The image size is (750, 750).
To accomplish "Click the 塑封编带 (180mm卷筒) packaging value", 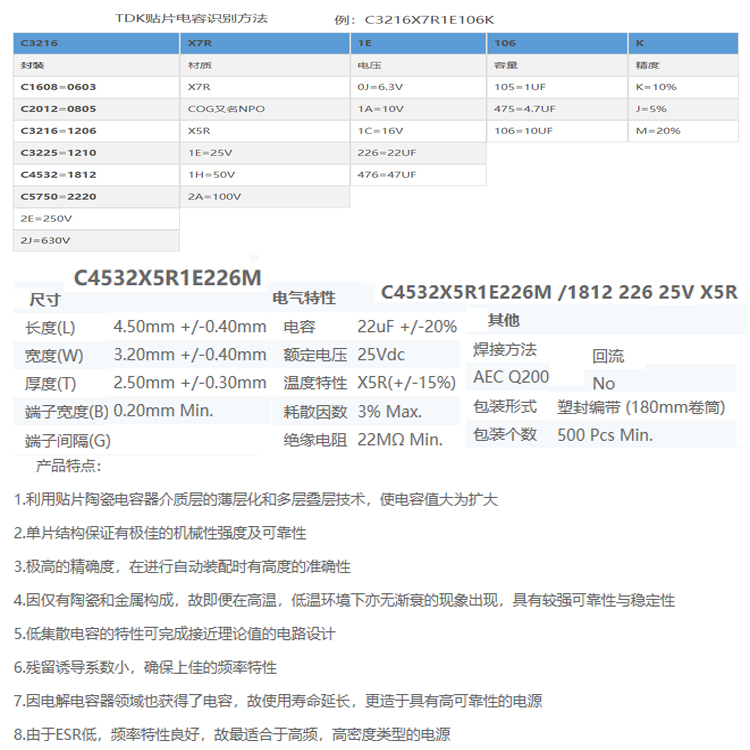I will 641,408.
